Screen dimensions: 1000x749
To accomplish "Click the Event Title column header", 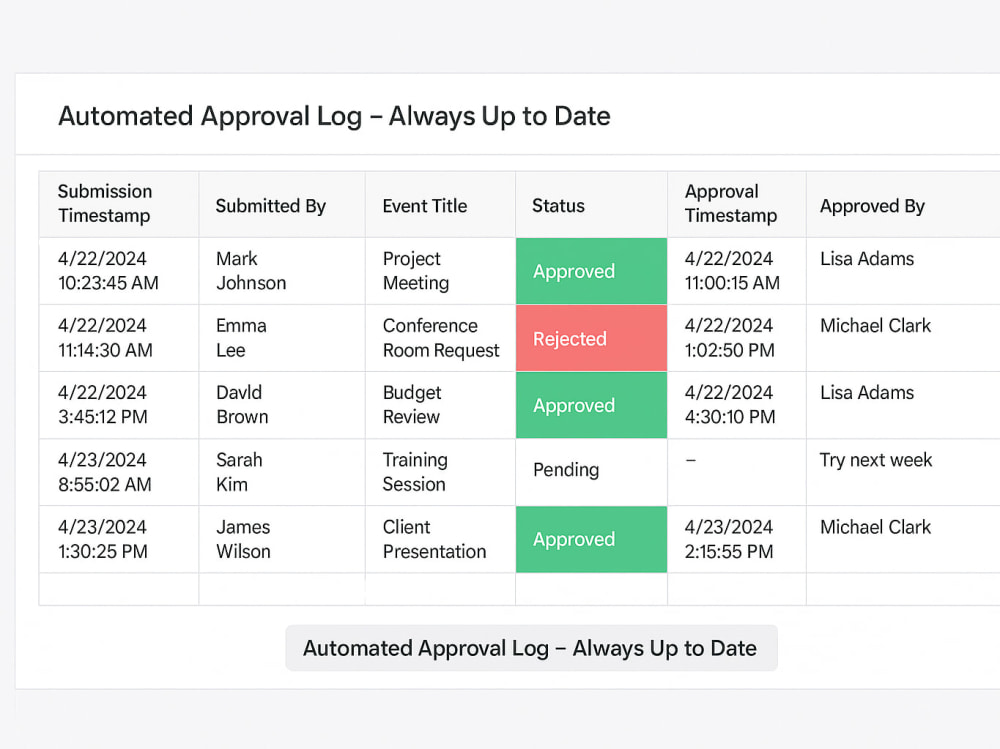I will [440, 204].
